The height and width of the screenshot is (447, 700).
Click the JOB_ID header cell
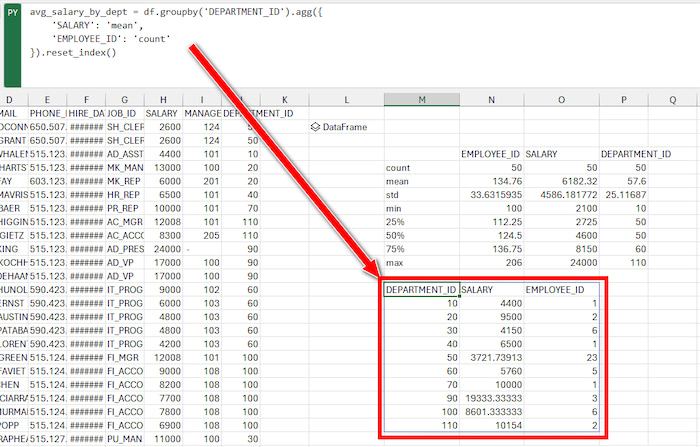[x=123, y=114]
